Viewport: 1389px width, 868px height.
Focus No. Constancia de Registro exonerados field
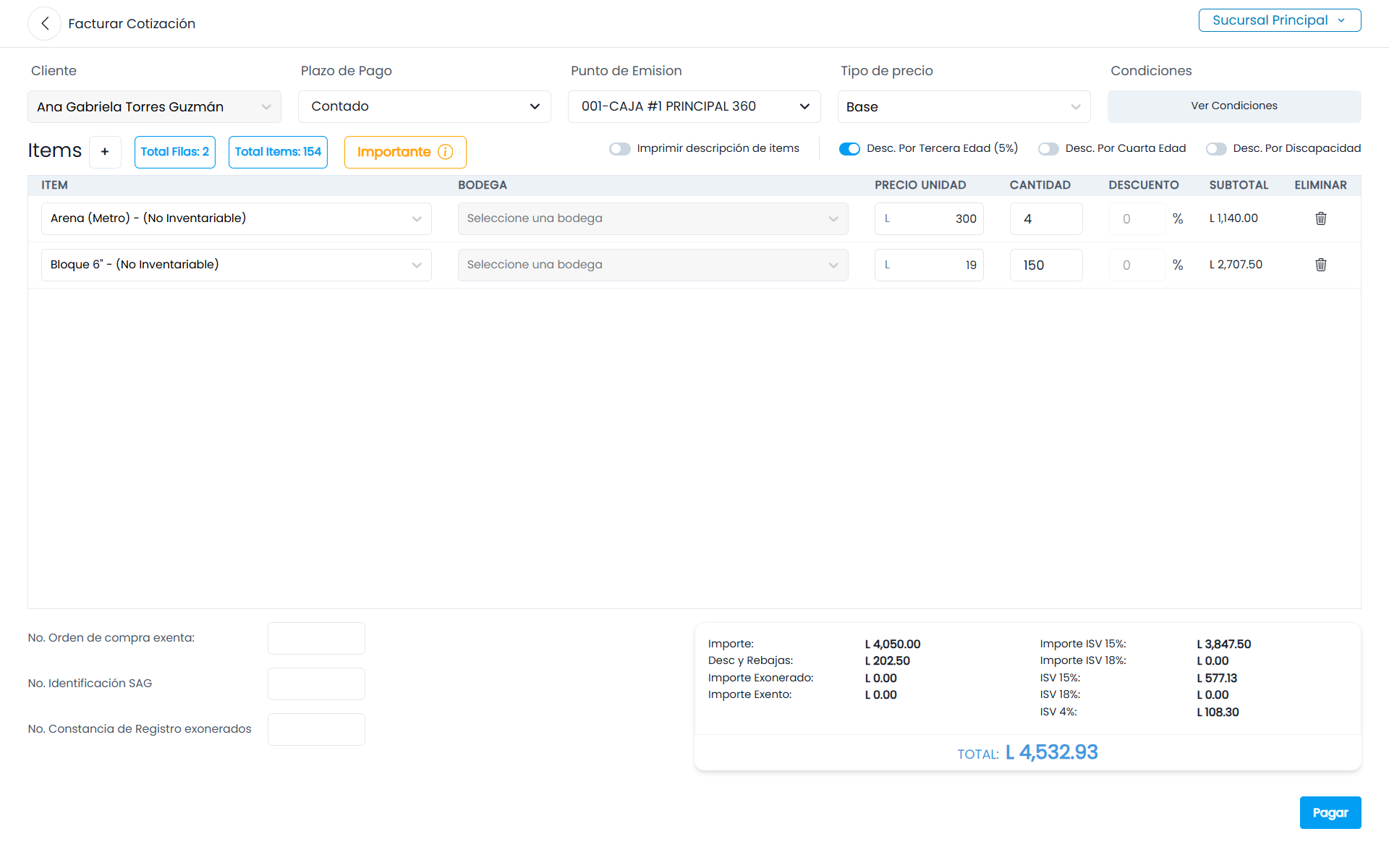(316, 729)
